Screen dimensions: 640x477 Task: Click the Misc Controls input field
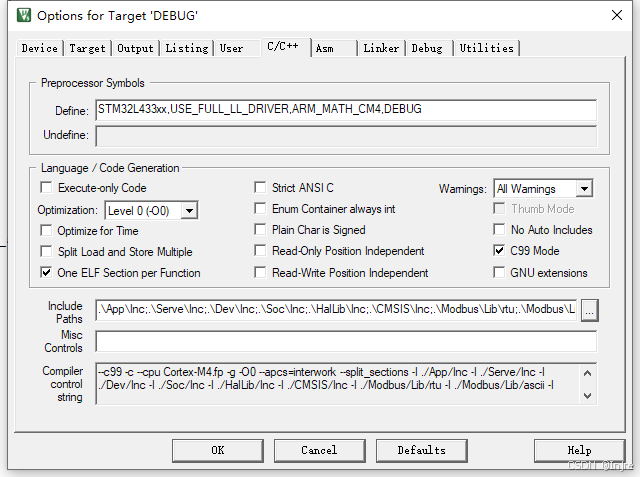tap(346, 341)
